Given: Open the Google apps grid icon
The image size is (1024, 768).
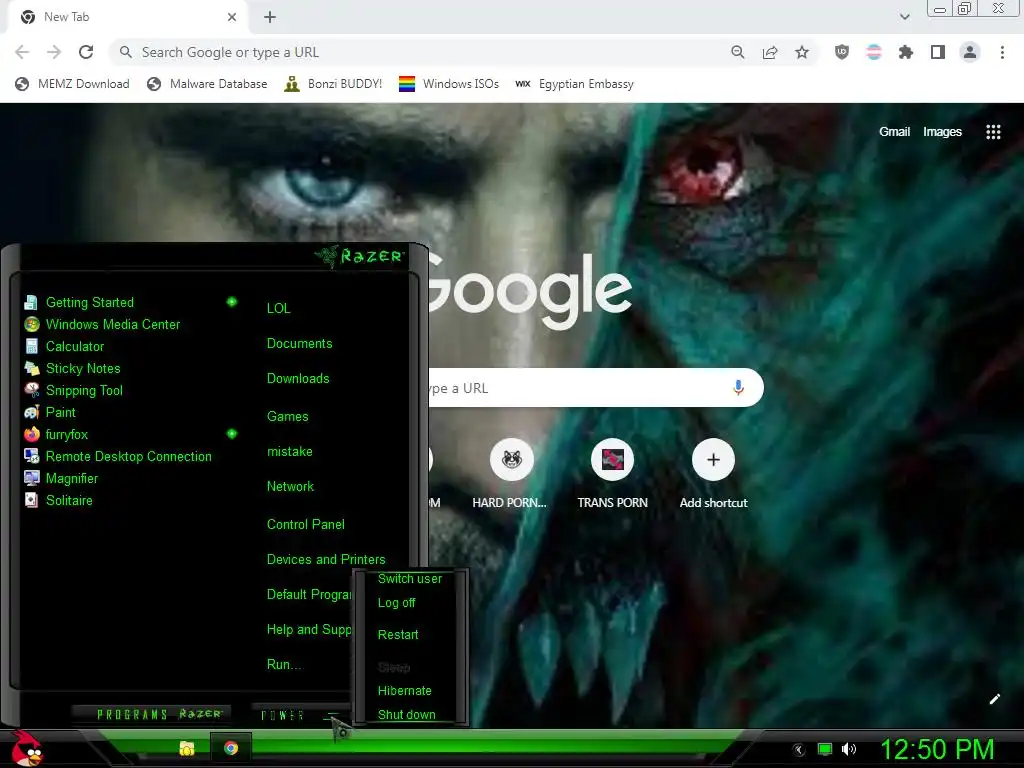Looking at the screenshot, I should (993, 132).
